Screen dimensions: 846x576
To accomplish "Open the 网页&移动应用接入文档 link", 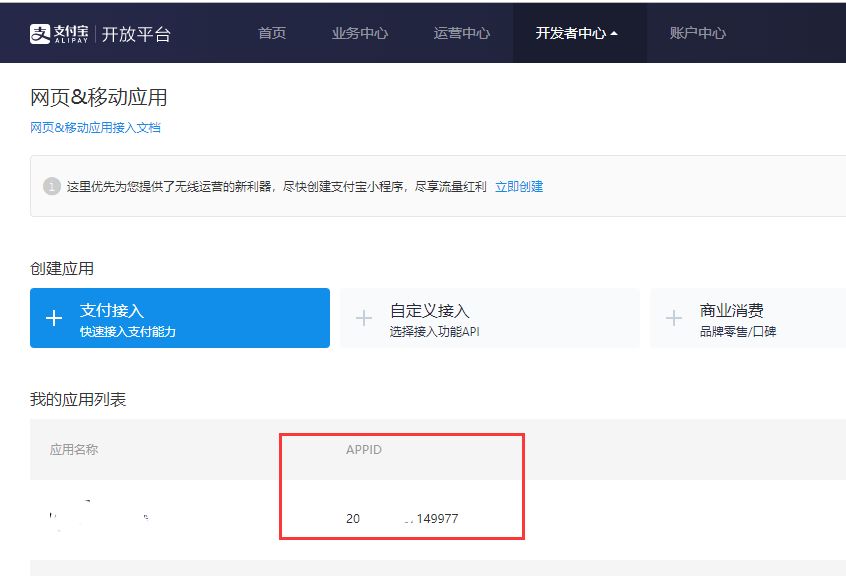I will (x=95, y=128).
